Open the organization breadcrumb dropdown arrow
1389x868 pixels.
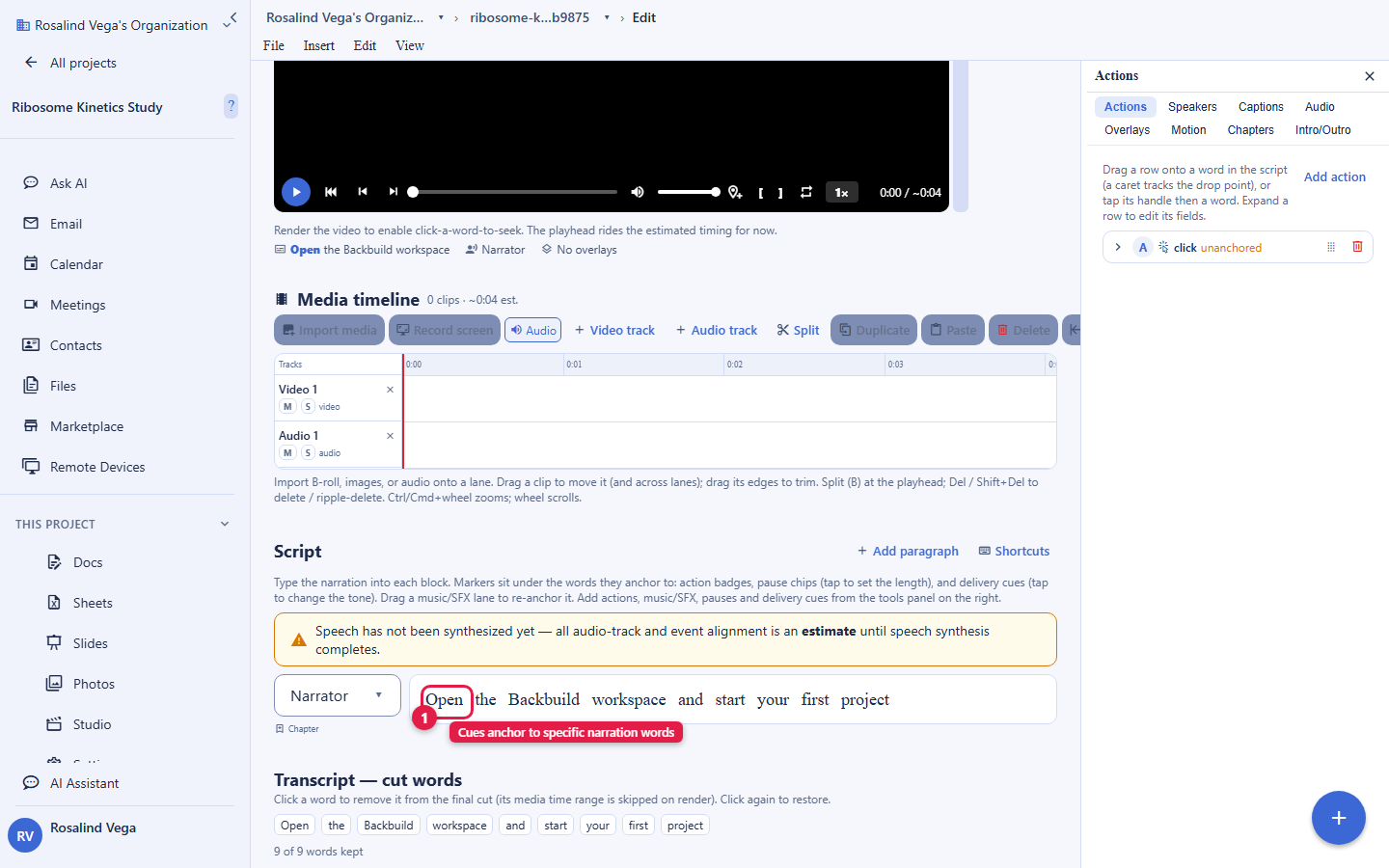[441, 17]
